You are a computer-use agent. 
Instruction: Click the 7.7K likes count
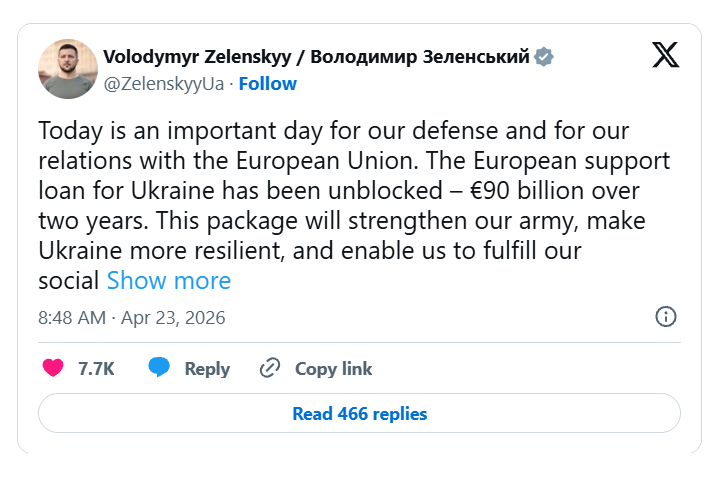[96, 368]
